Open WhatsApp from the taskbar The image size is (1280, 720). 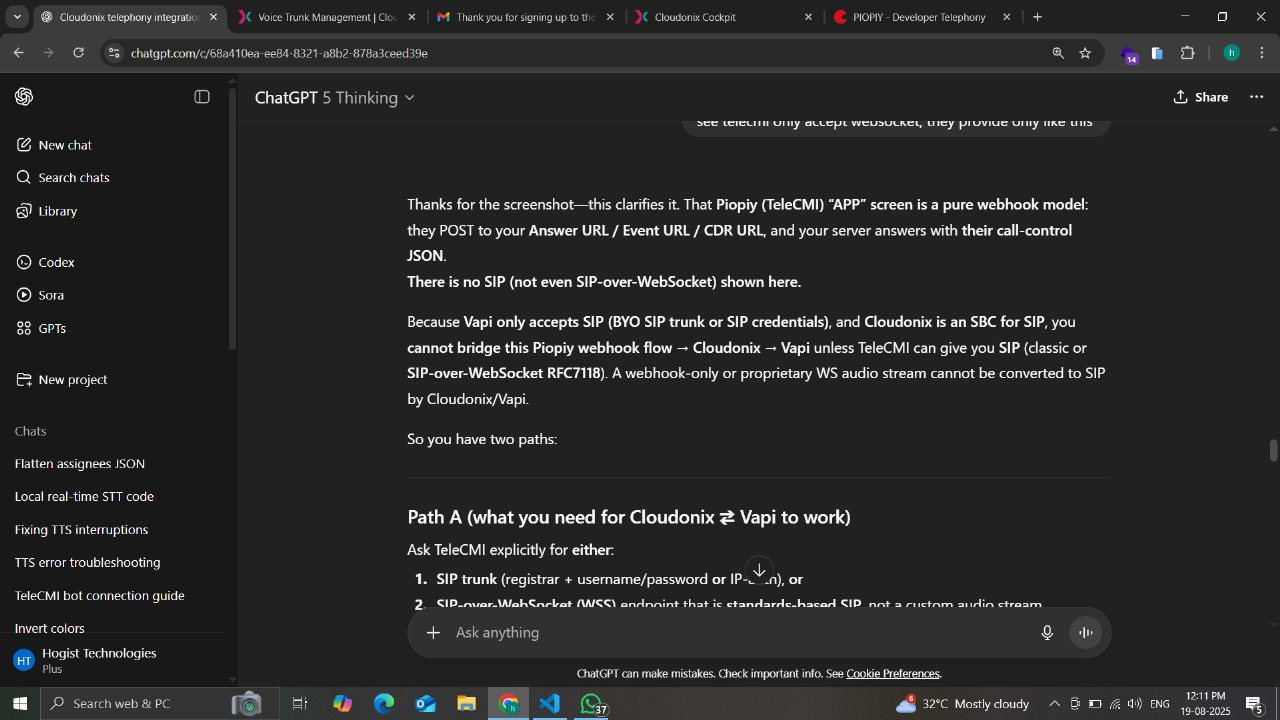592,704
